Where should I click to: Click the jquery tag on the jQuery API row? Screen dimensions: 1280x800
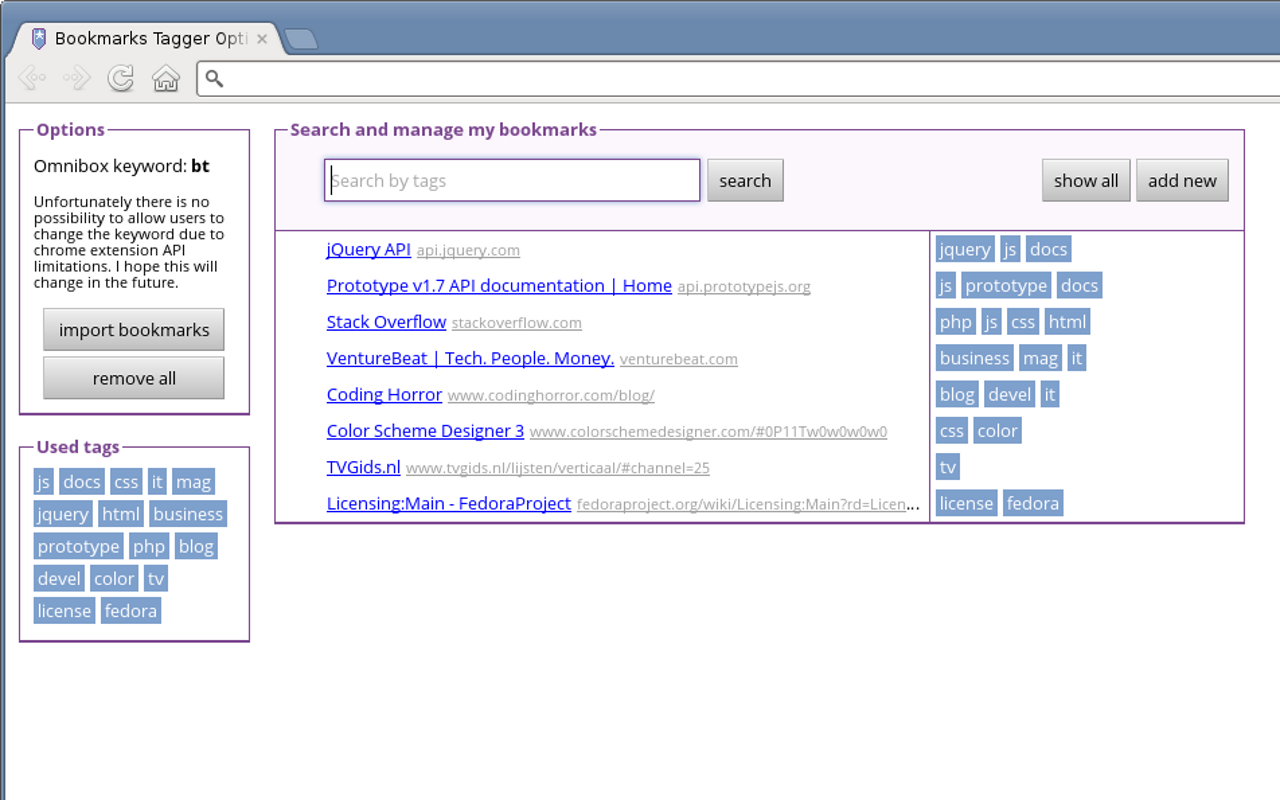(965, 249)
